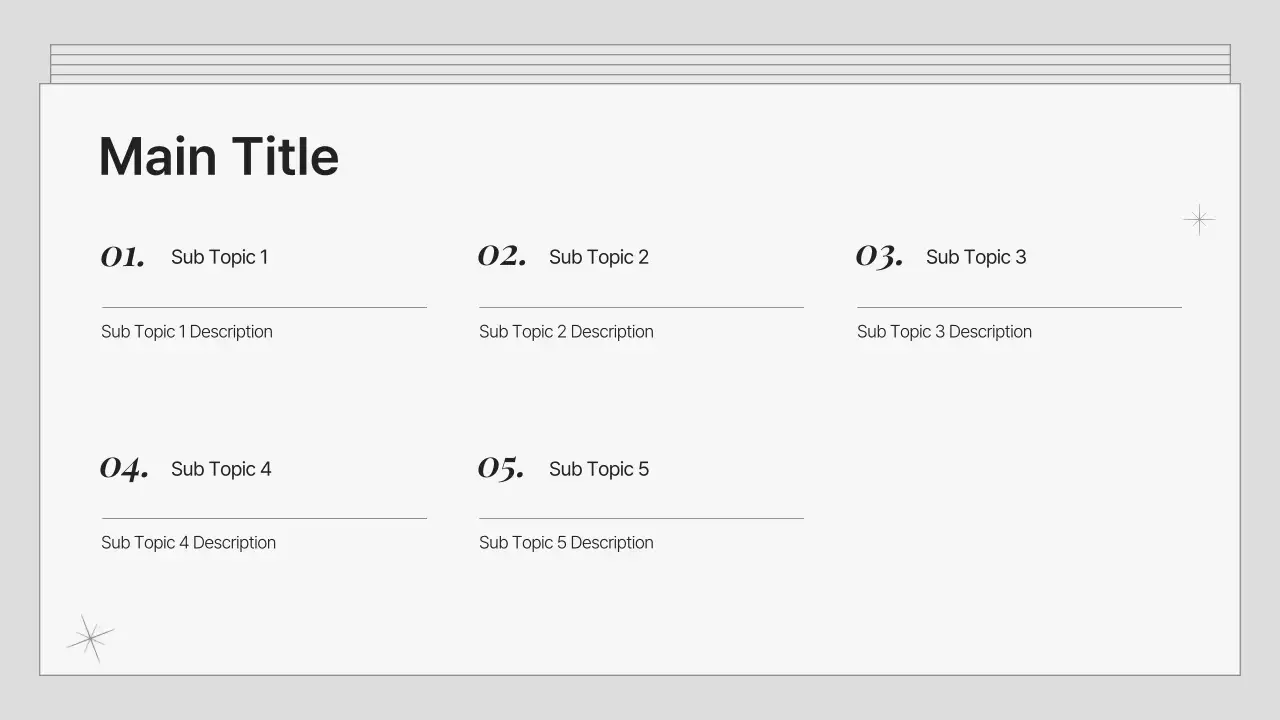
Task: Select the 03. number label
Action: [879, 257]
